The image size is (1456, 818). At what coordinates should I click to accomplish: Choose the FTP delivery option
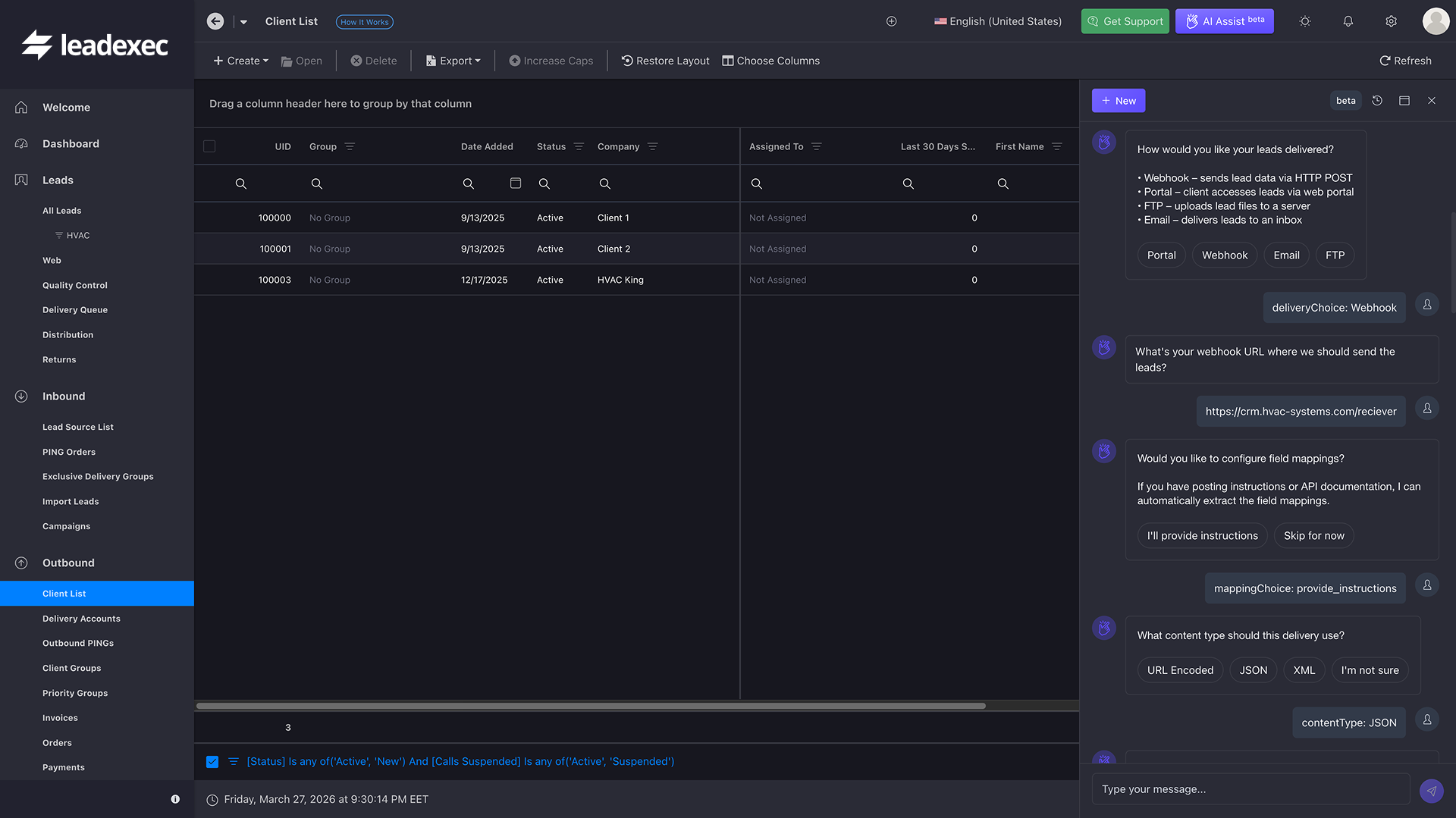click(x=1335, y=255)
